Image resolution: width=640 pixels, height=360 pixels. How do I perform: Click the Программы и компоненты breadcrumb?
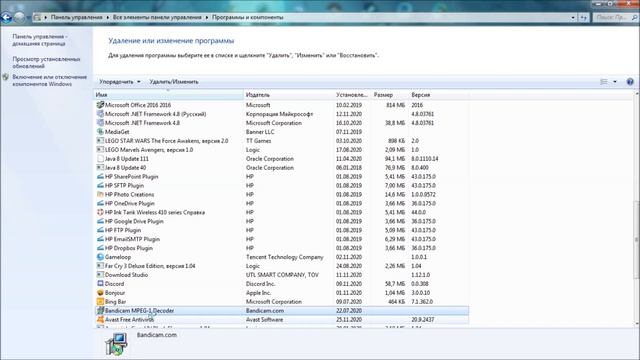click(247, 18)
